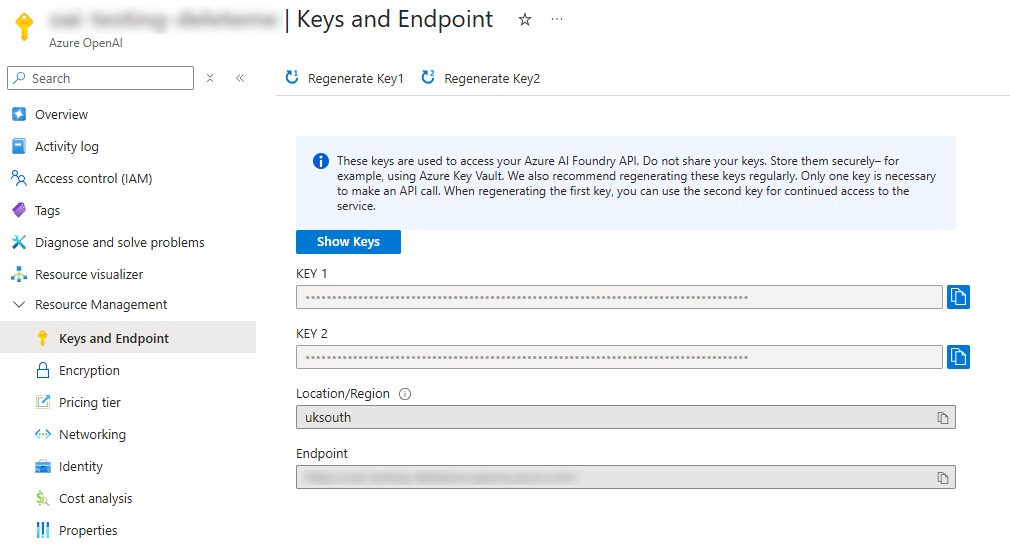The width and height of the screenshot is (1010, 550).
Task: Copy the Endpoint URL value
Action: (942, 478)
